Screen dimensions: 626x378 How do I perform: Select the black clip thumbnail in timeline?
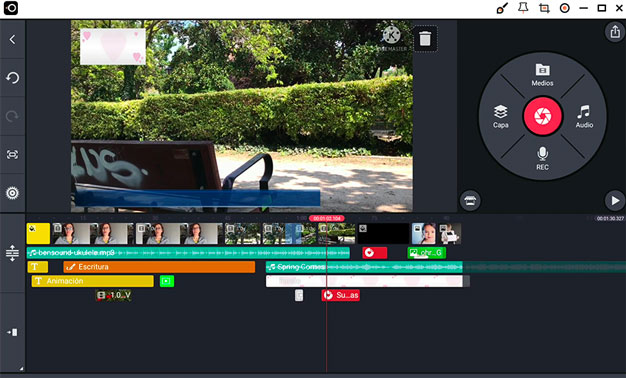383,234
